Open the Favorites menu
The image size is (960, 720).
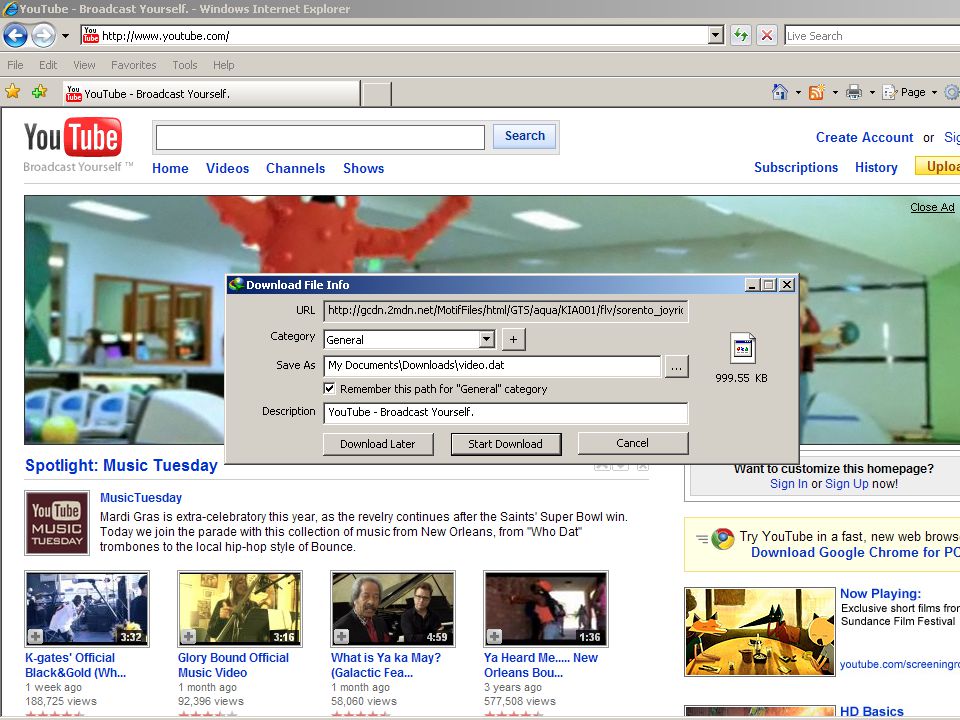133,65
